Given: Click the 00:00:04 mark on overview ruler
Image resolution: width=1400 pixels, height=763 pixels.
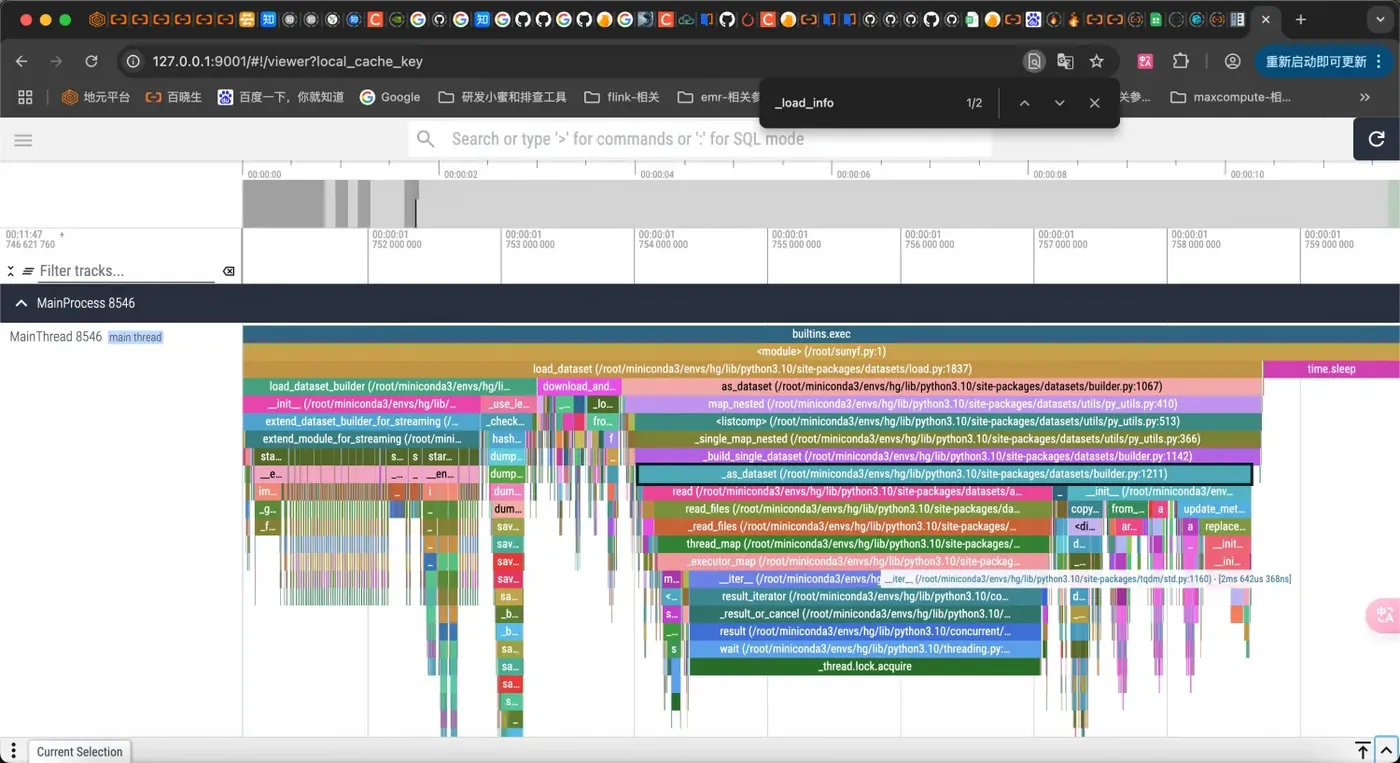Looking at the screenshot, I should click(x=656, y=174).
